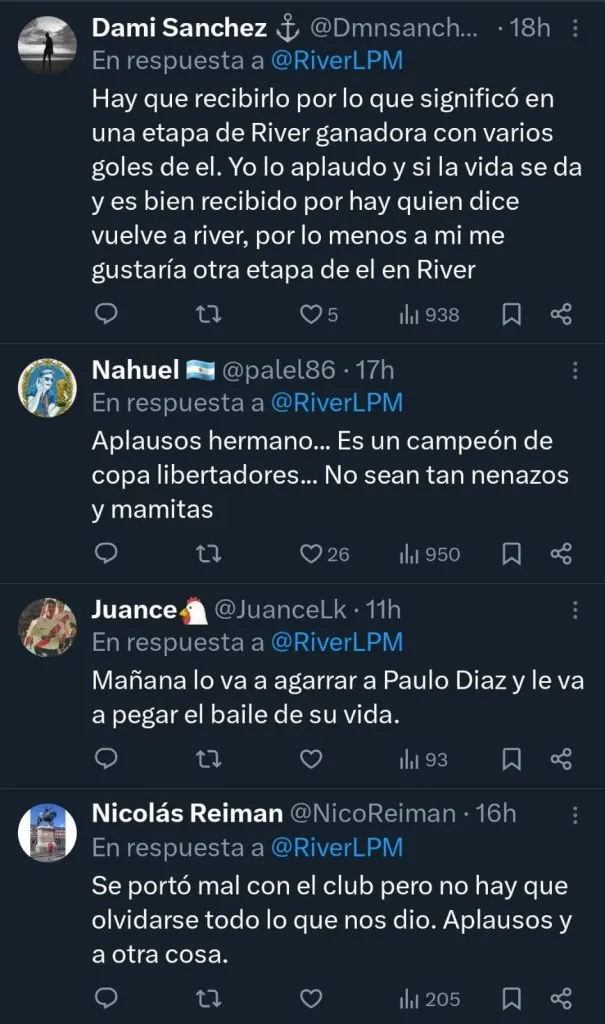The width and height of the screenshot is (605, 1024).
Task: Open three-dot menu on Juance's tweet
Action: [x=574, y=610]
